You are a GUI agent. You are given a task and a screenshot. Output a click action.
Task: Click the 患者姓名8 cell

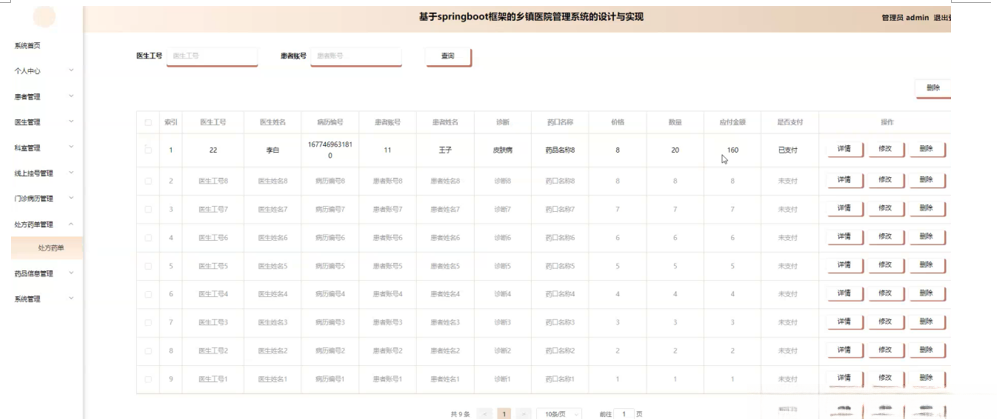point(445,181)
